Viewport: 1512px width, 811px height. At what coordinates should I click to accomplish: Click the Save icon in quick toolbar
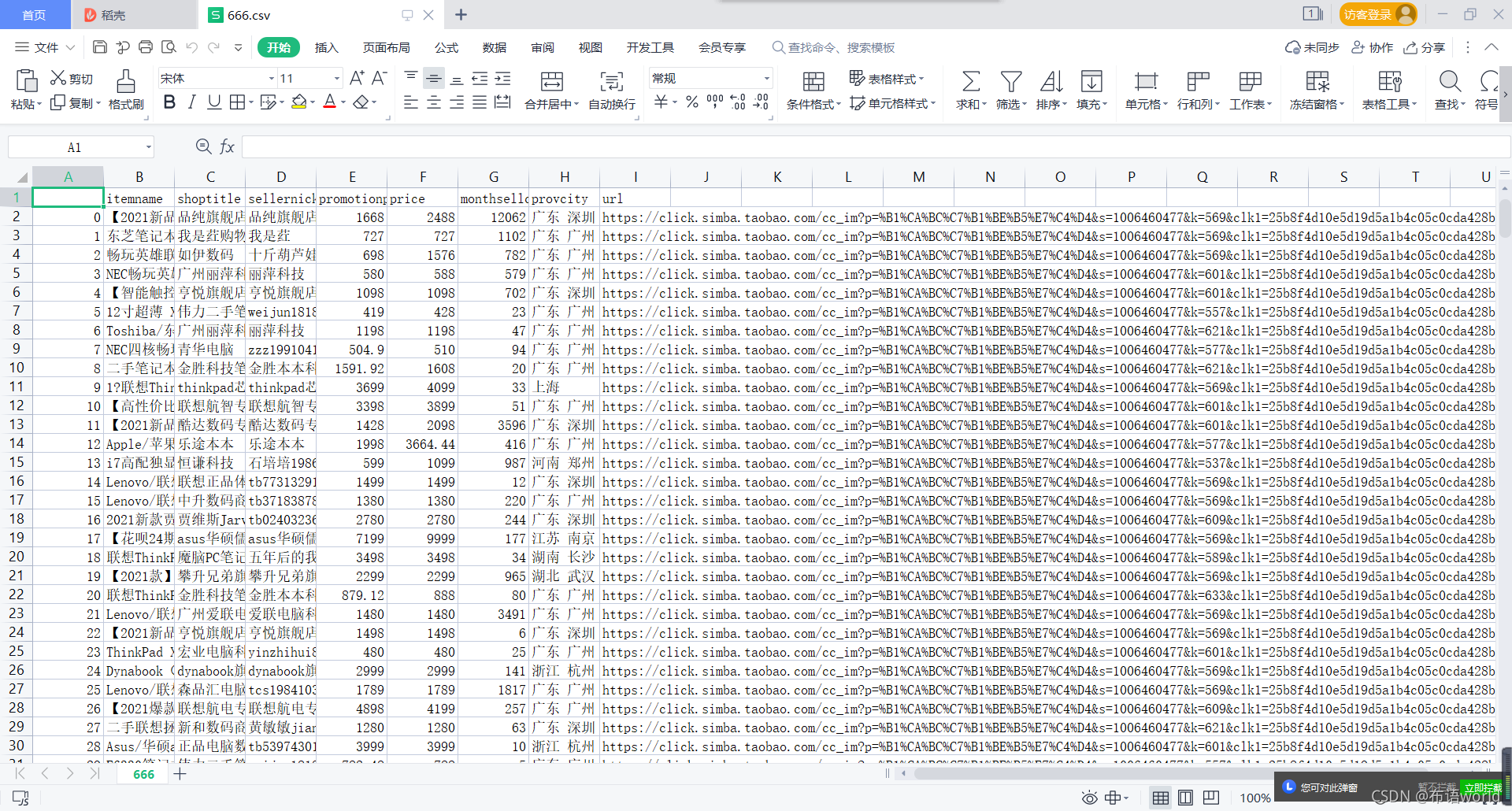tap(100, 47)
